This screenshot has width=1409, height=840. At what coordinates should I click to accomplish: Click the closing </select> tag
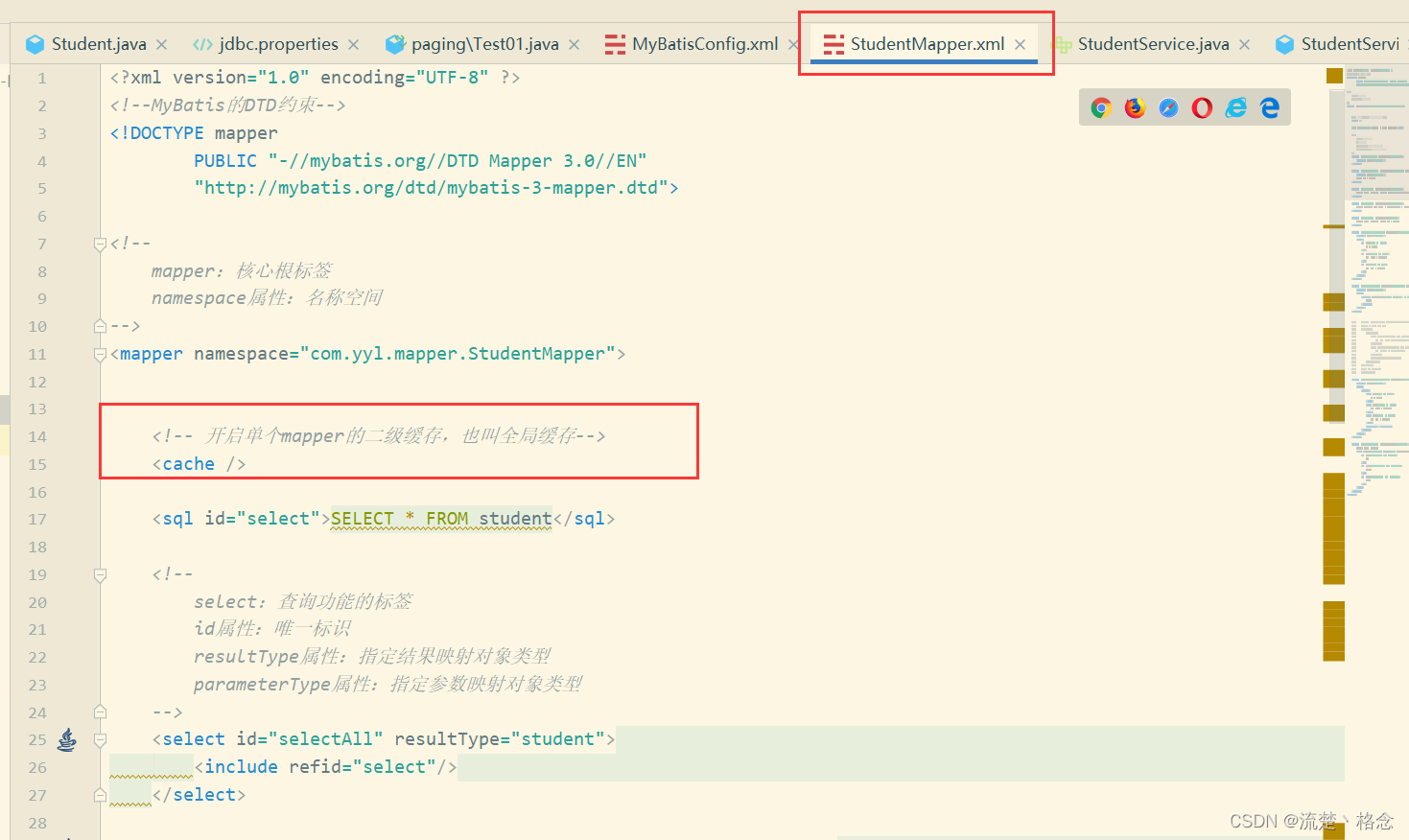200,795
